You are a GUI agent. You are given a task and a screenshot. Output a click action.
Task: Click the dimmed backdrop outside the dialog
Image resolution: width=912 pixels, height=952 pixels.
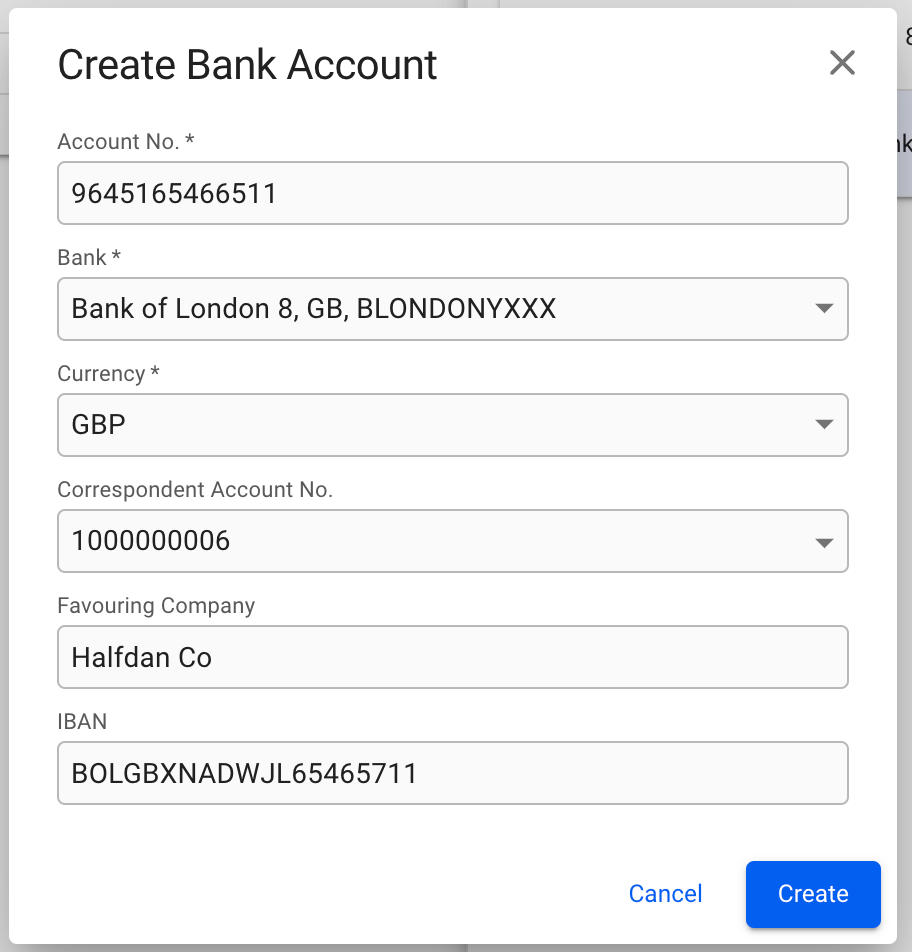tap(904, 500)
